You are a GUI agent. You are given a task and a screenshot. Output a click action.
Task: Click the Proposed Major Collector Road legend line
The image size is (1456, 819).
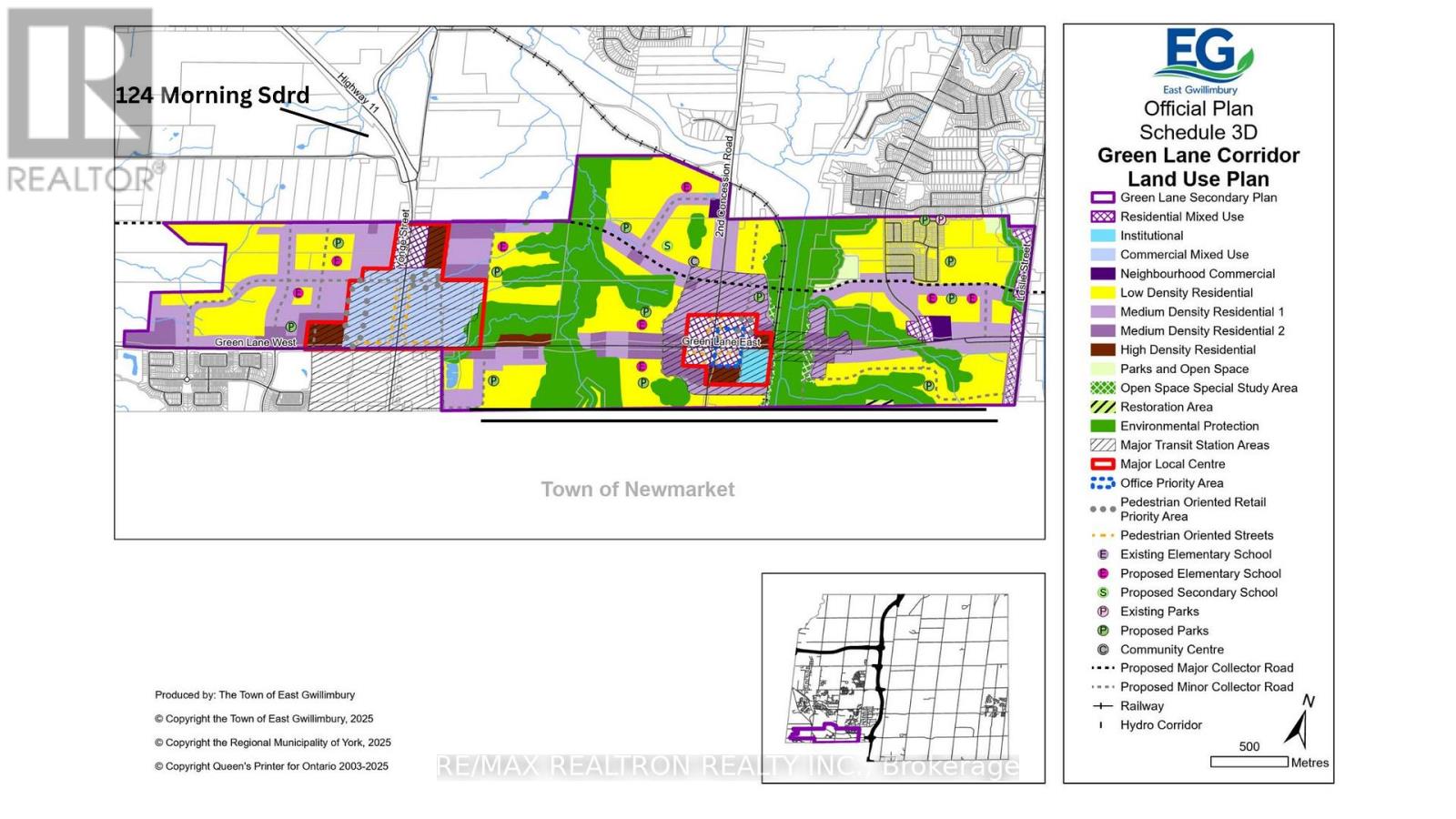coord(1103,668)
